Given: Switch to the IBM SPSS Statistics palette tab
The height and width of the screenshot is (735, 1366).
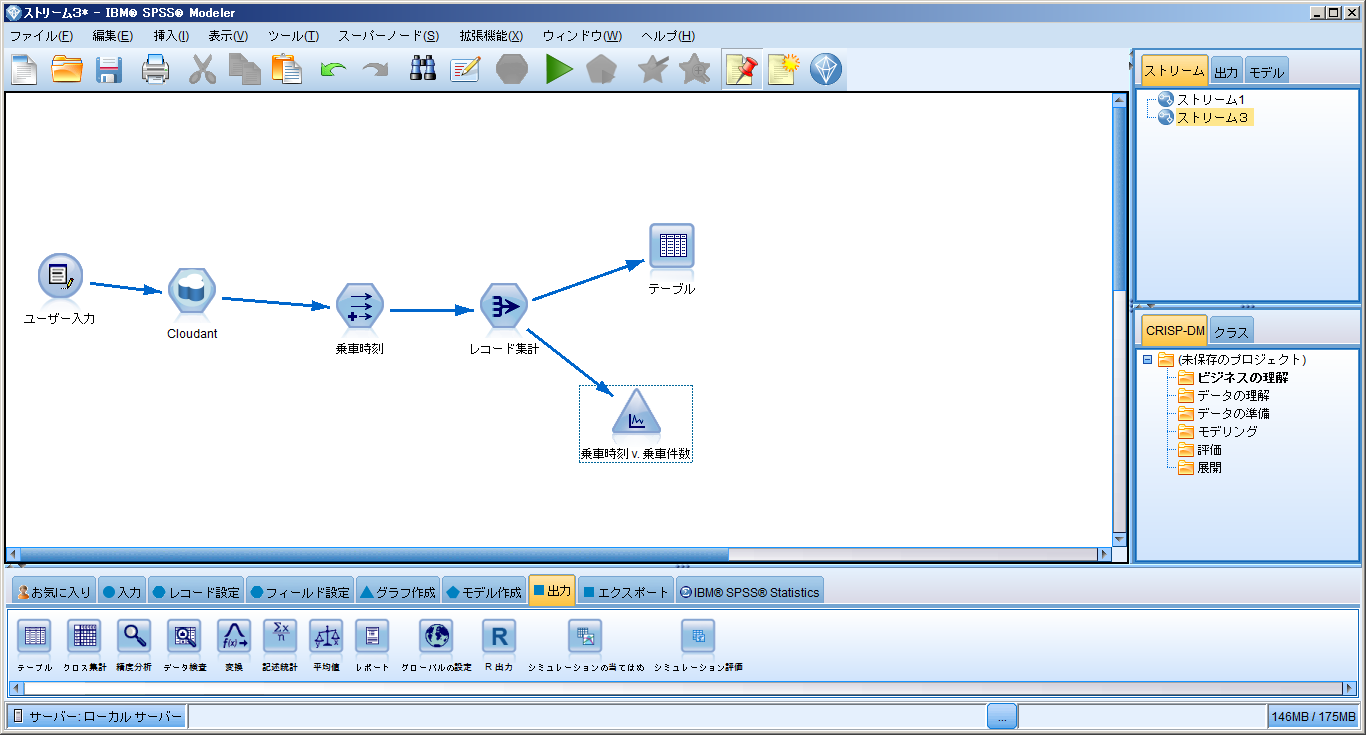Looking at the screenshot, I should click(x=749, y=592).
